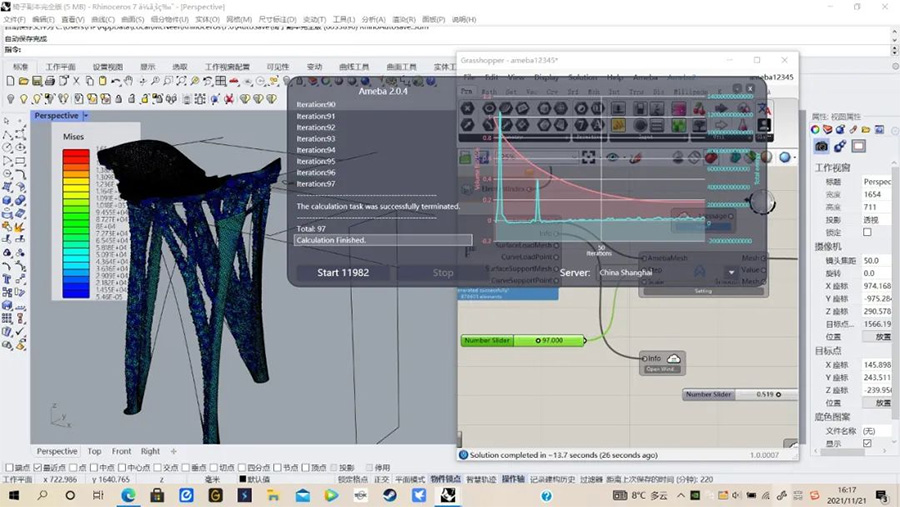This screenshot has height=507, width=900.
Task: Click the New file icon in toolbar
Action: click(x=10, y=82)
